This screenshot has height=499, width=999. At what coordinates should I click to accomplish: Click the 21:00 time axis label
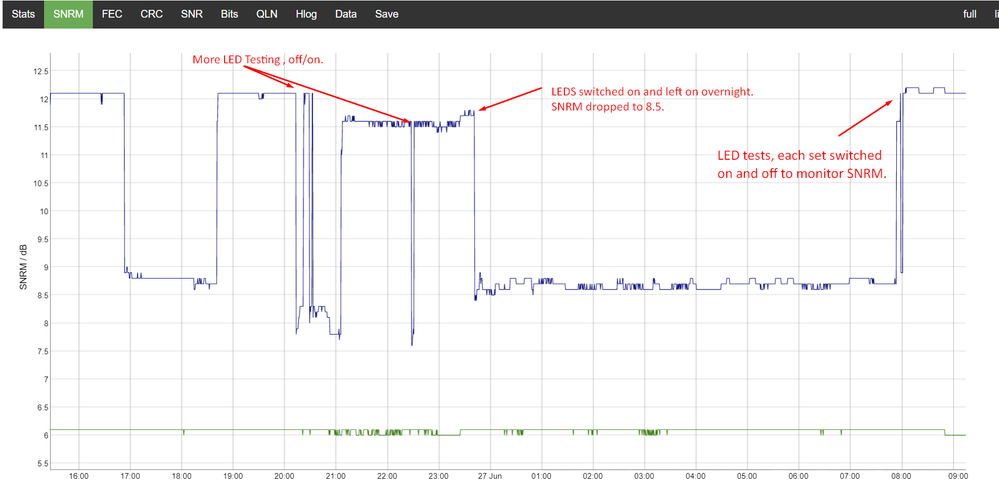(335, 476)
